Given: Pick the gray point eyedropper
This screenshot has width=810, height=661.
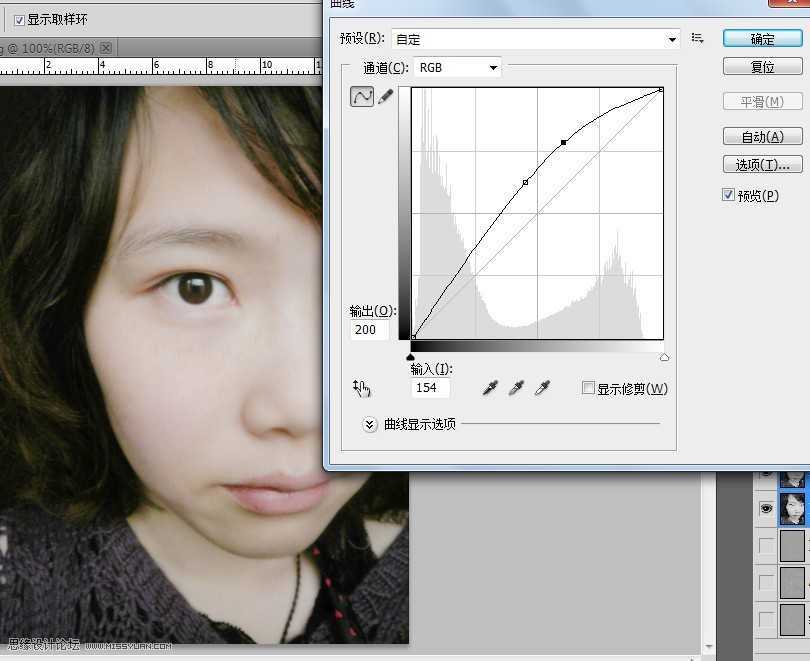Looking at the screenshot, I should pos(514,387).
